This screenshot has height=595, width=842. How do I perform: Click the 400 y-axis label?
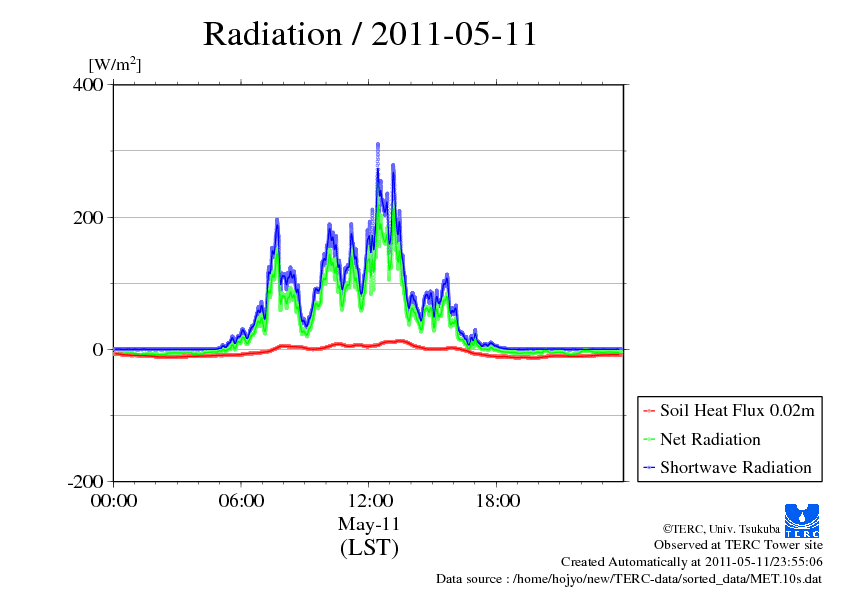tap(88, 85)
